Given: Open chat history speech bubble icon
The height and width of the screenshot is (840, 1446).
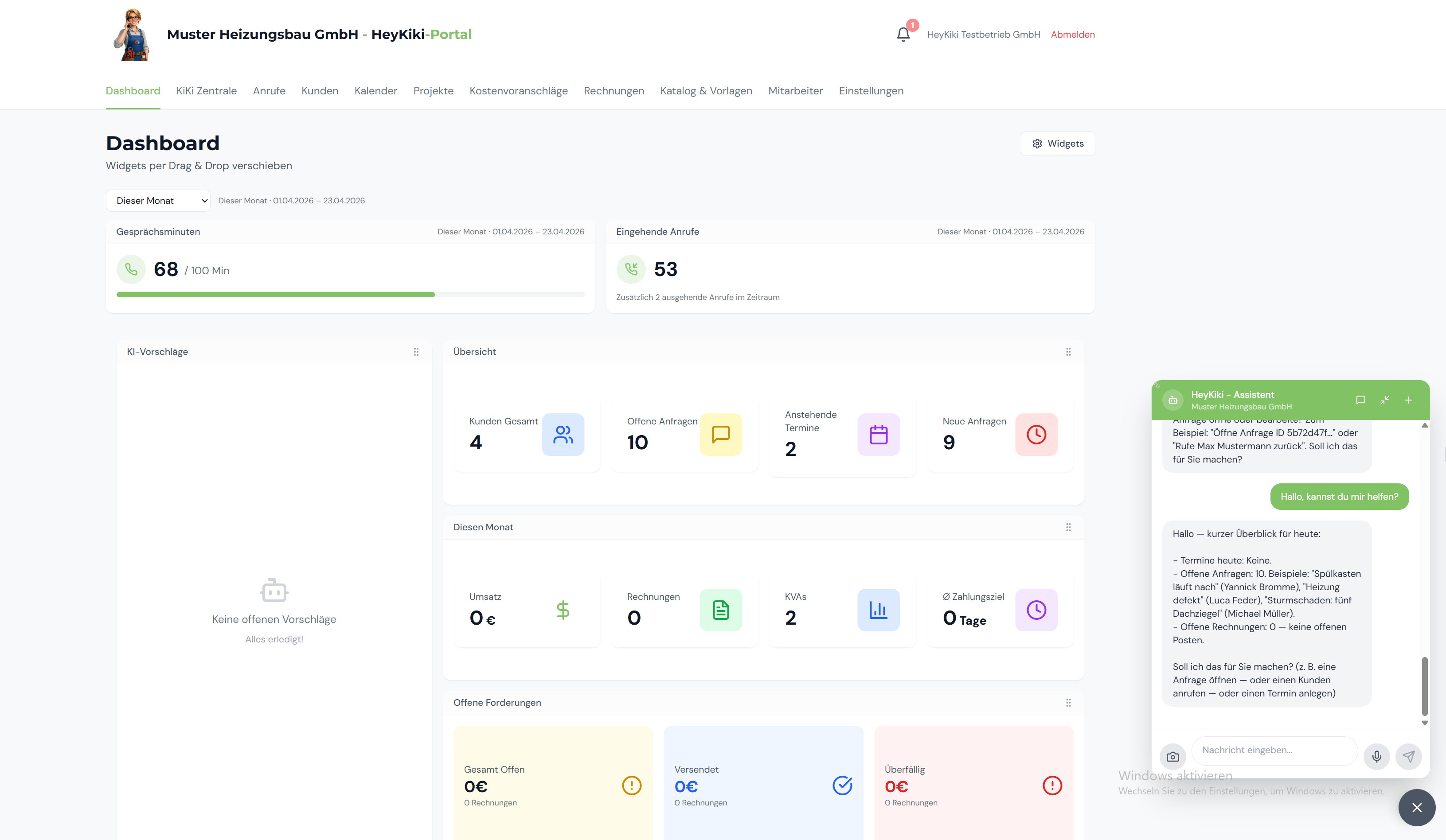Looking at the screenshot, I should coord(1360,400).
